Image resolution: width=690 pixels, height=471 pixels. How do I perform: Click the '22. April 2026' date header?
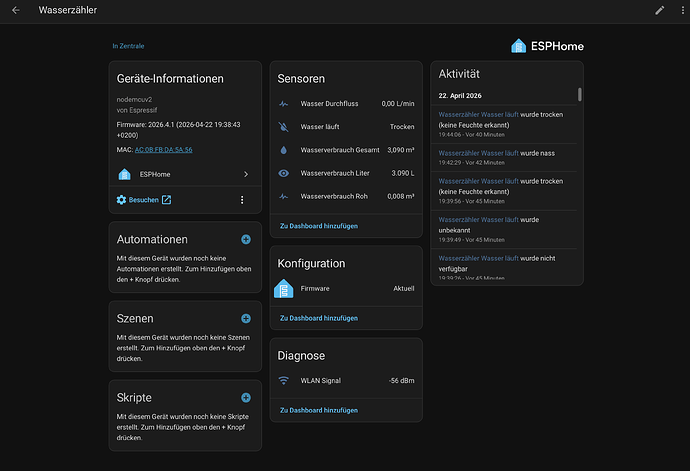[x=460, y=96]
